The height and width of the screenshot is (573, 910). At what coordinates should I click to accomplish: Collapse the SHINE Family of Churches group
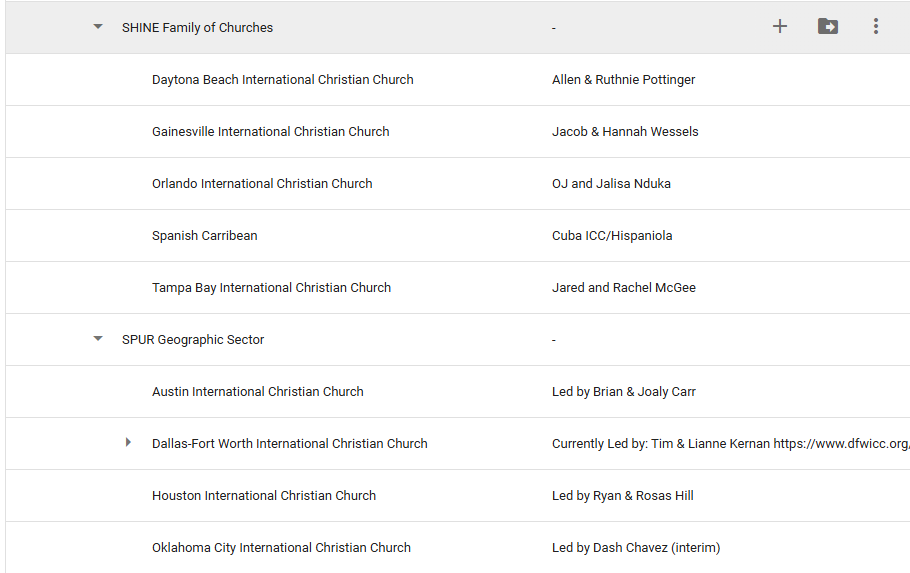pos(98,27)
